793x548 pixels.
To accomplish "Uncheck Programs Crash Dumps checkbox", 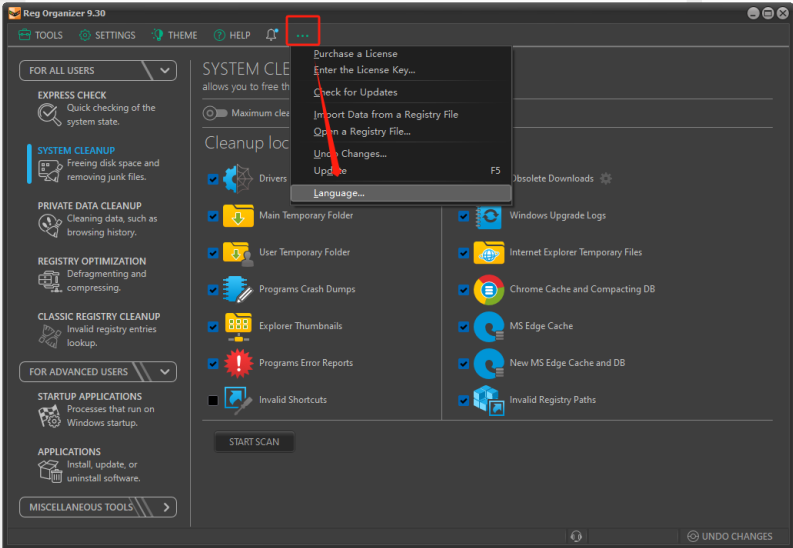I will pyautogui.click(x=213, y=290).
